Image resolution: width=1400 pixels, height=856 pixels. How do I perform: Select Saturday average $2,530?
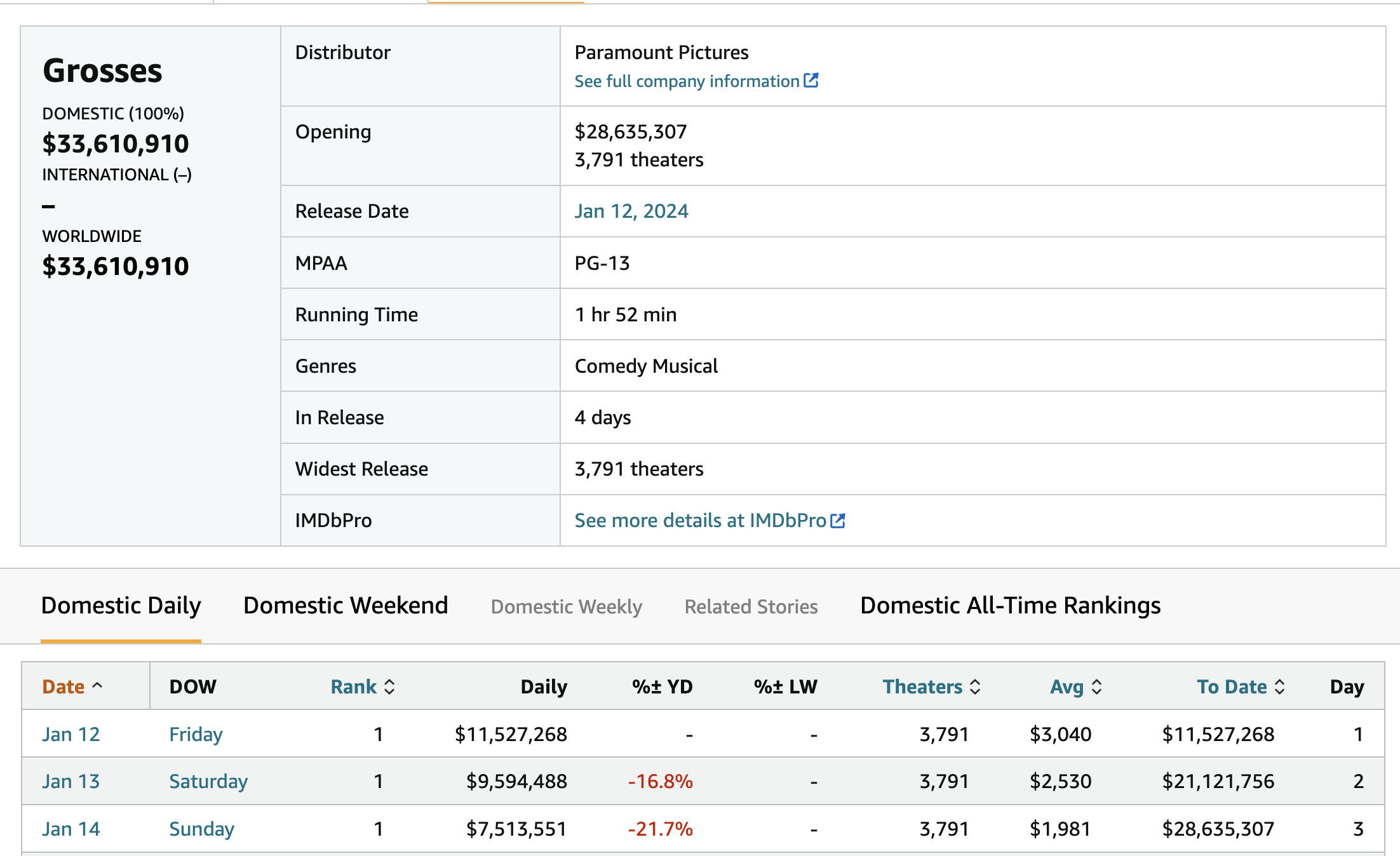(1060, 781)
